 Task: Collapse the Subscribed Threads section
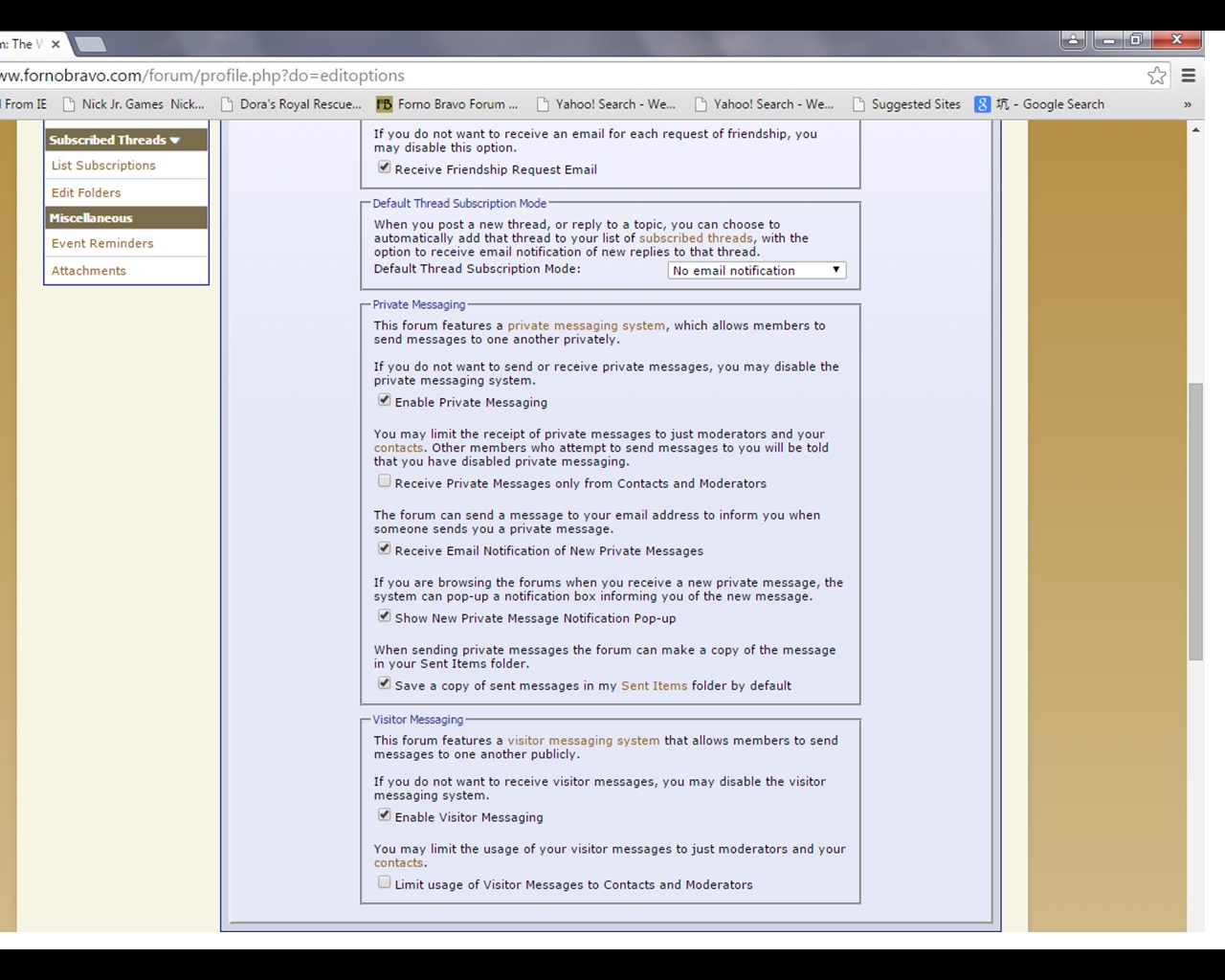(175, 140)
